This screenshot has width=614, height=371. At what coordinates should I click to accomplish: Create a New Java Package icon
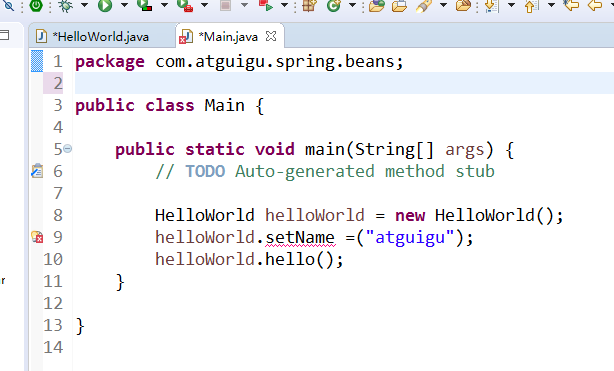[309, 5]
